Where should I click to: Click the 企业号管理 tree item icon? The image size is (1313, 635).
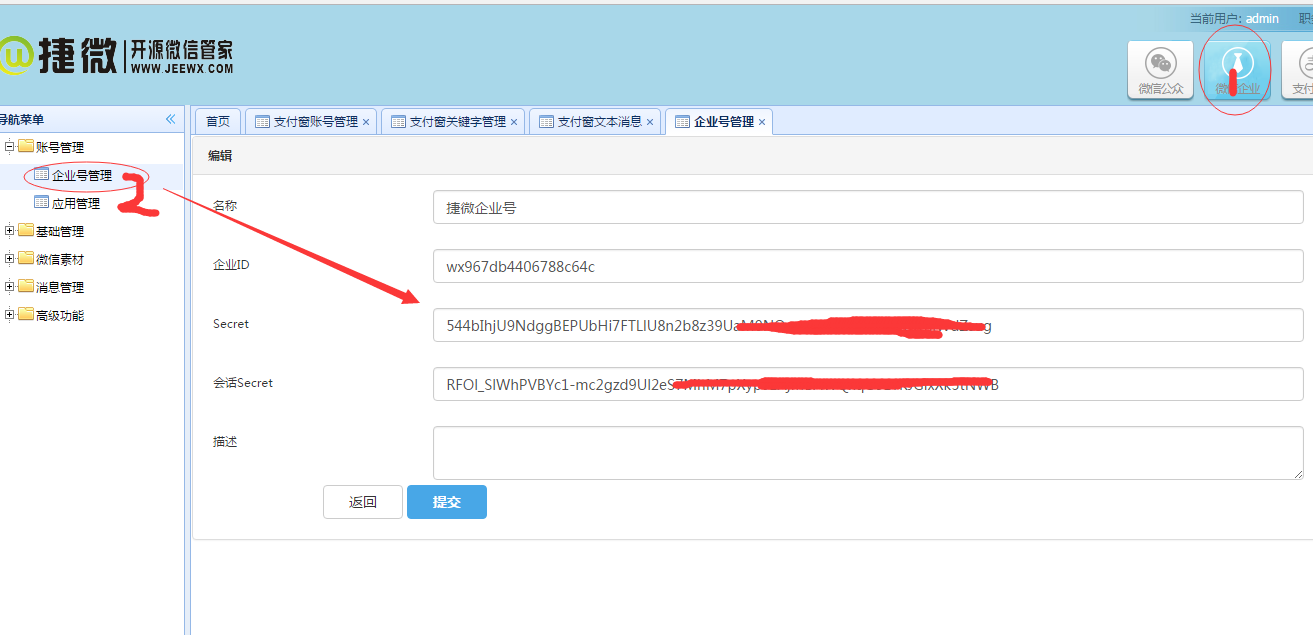(x=41, y=174)
